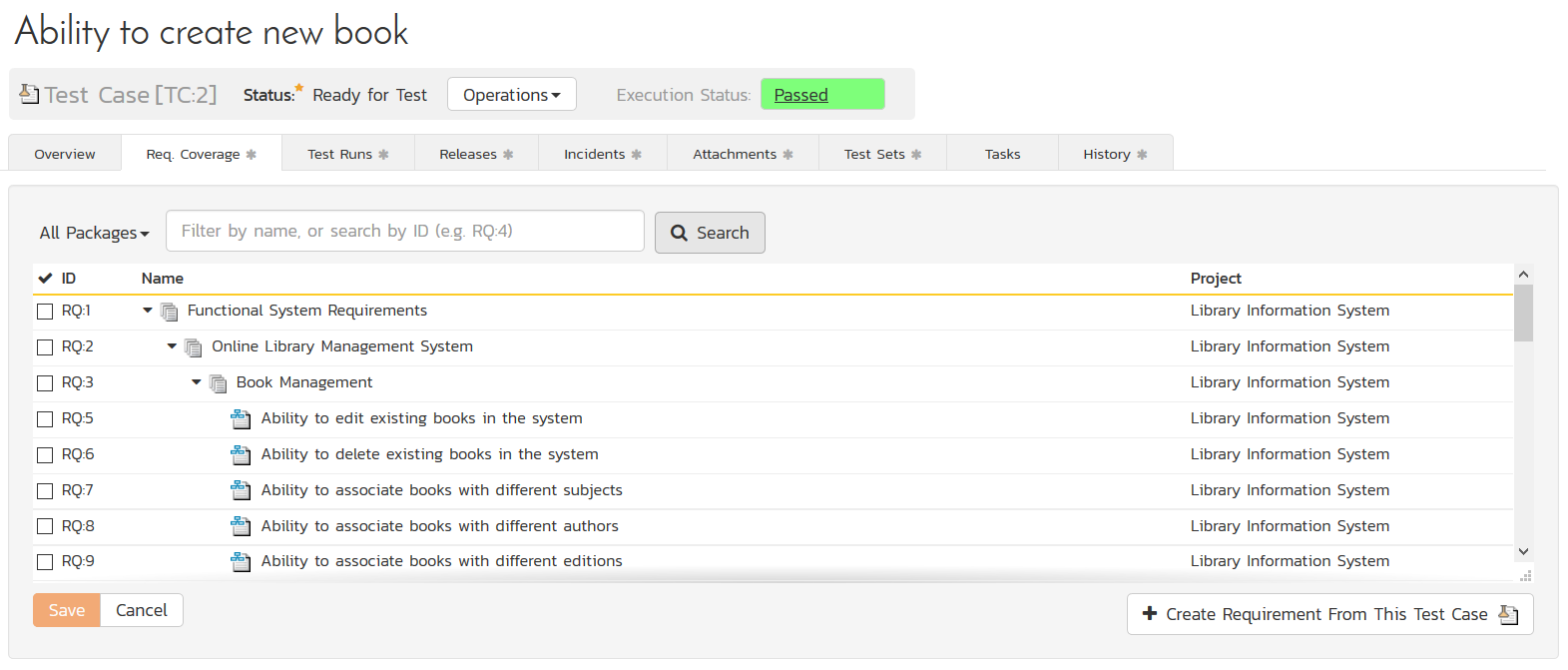The width and height of the screenshot is (1568, 670).
Task: Switch to the Test Runs tab
Action: [347, 154]
